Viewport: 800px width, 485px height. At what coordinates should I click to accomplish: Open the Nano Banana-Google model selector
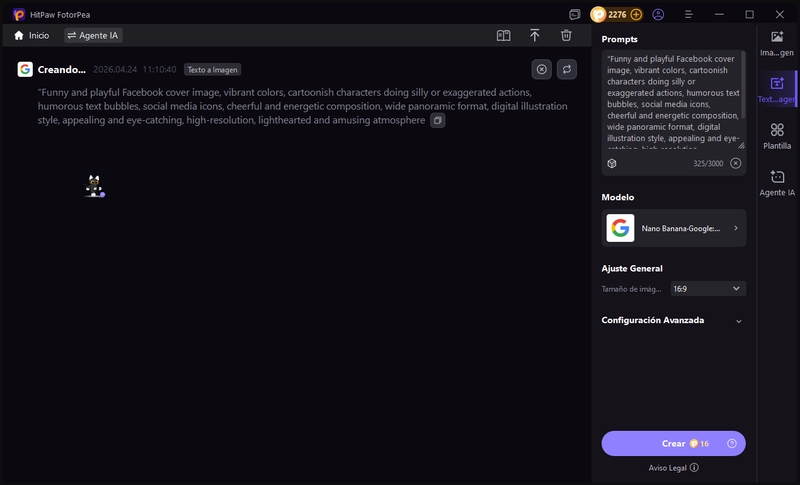(673, 228)
